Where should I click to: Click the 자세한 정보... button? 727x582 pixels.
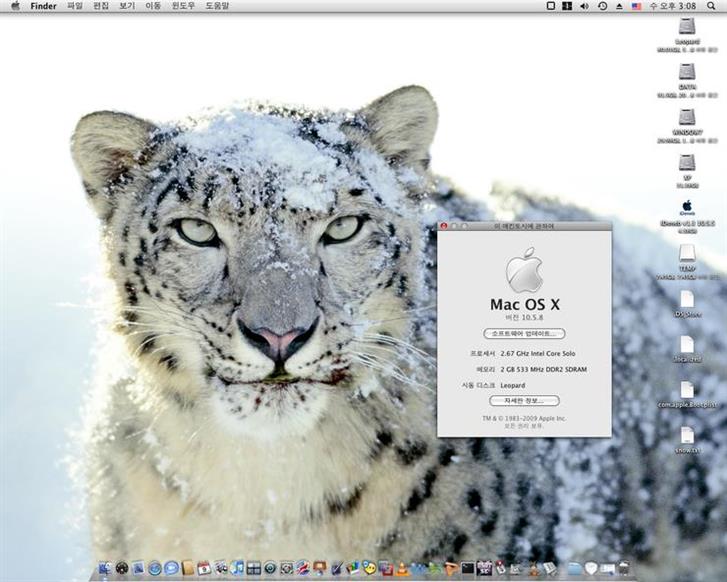pos(524,400)
